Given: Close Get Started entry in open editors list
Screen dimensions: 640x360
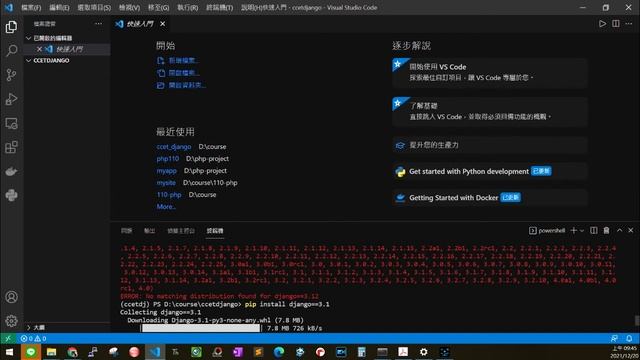Looking at the screenshot, I should click(x=39, y=49).
